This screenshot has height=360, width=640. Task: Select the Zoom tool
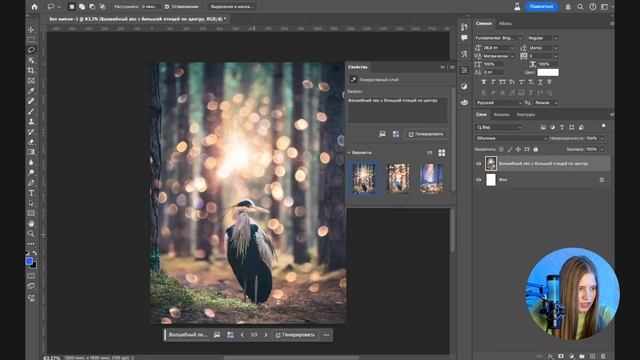tap(31, 233)
